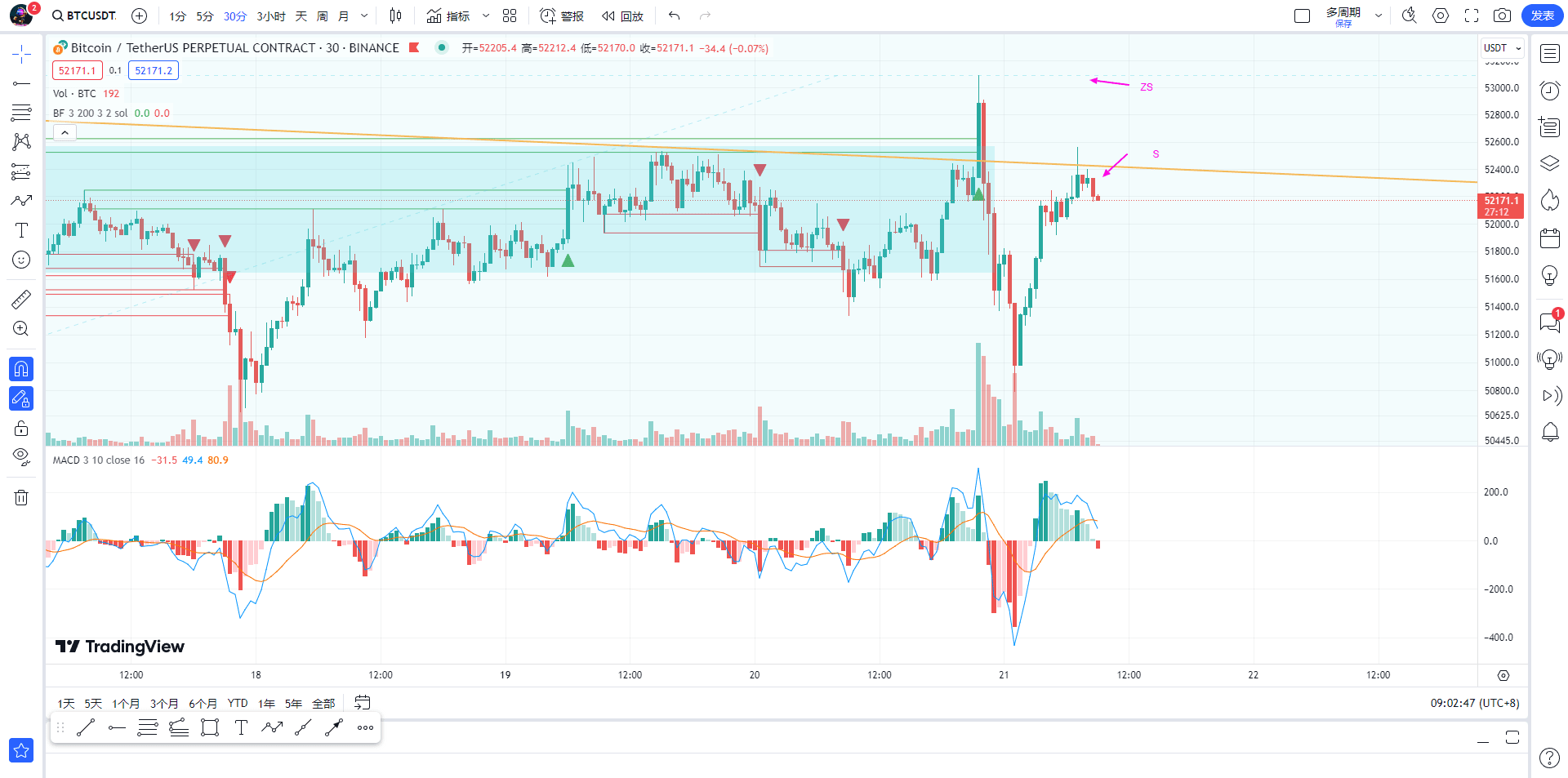
Task: Redo the chart action
Action: point(705,16)
